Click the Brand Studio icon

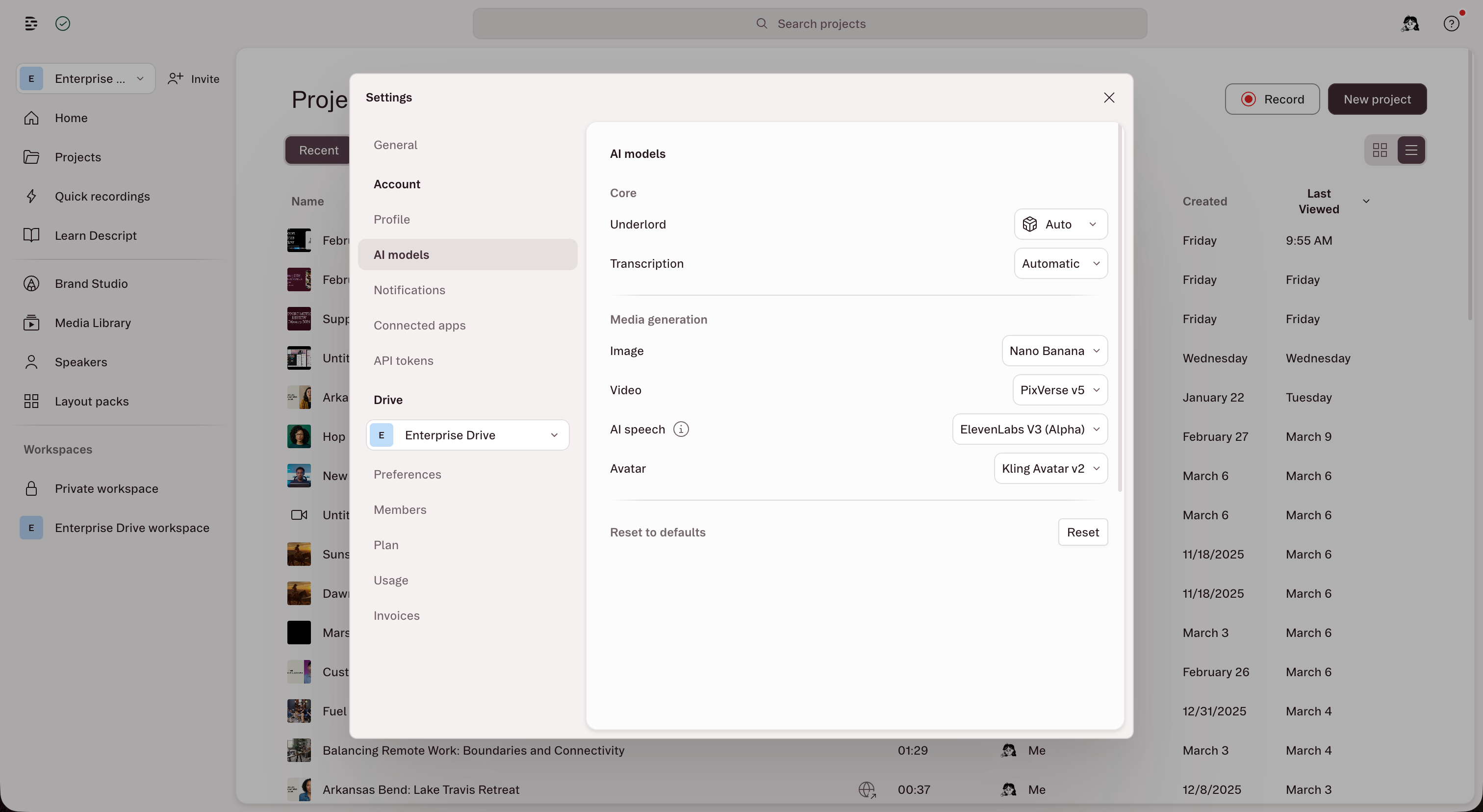(32, 284)
